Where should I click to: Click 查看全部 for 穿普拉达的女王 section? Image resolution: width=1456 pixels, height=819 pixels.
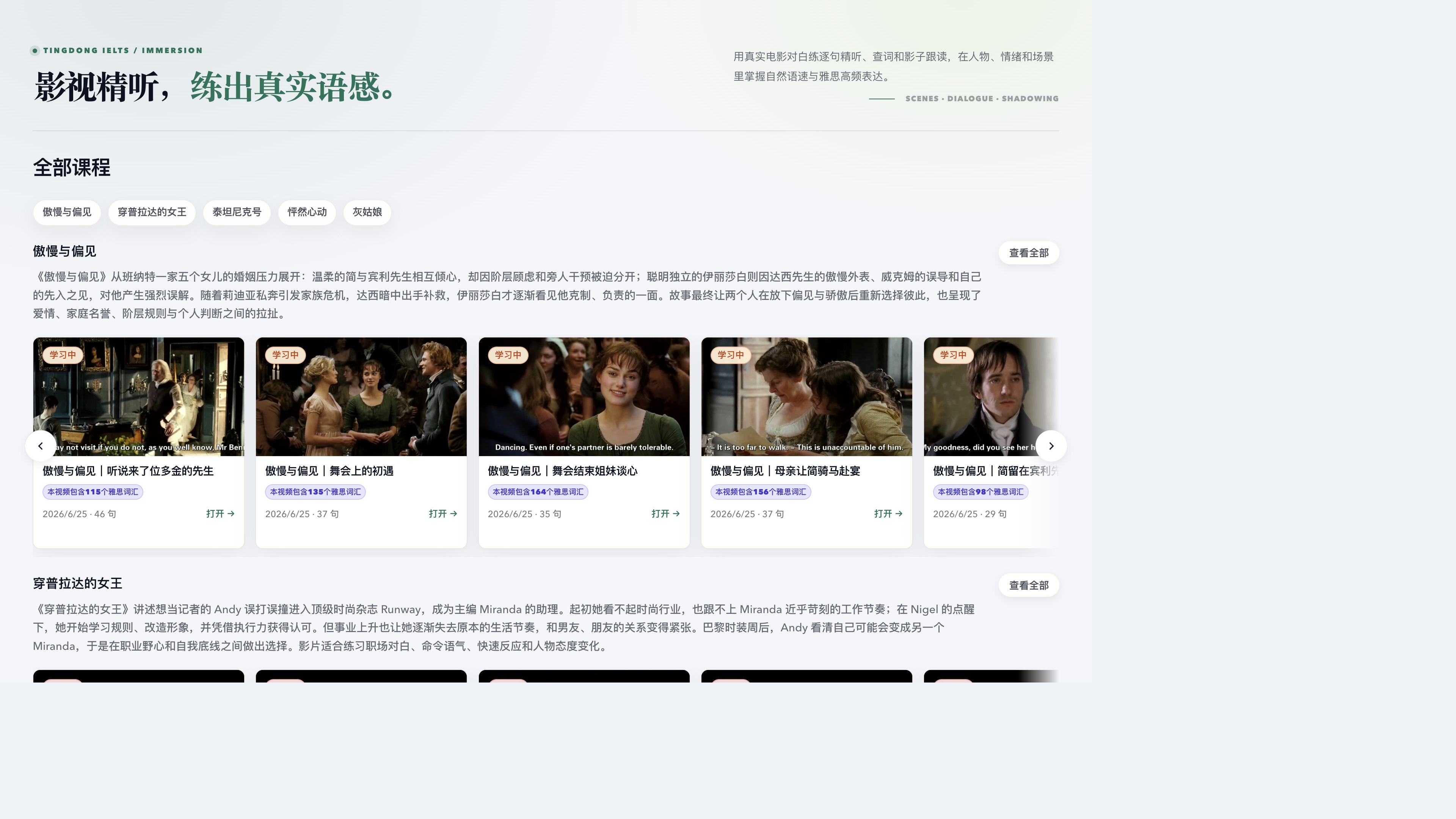(x=1029, y=585)
